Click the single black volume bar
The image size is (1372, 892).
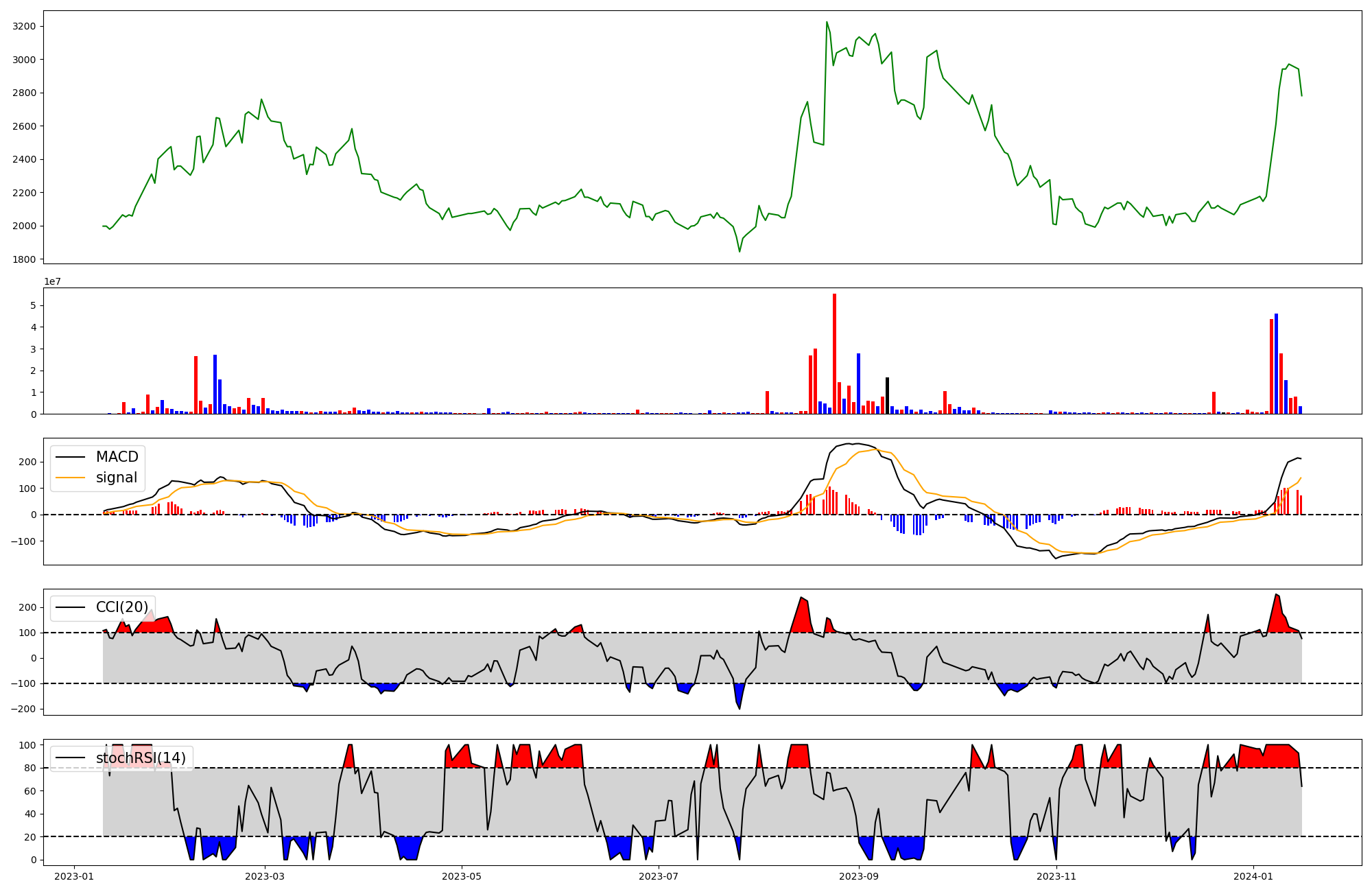tap(887, 395)
